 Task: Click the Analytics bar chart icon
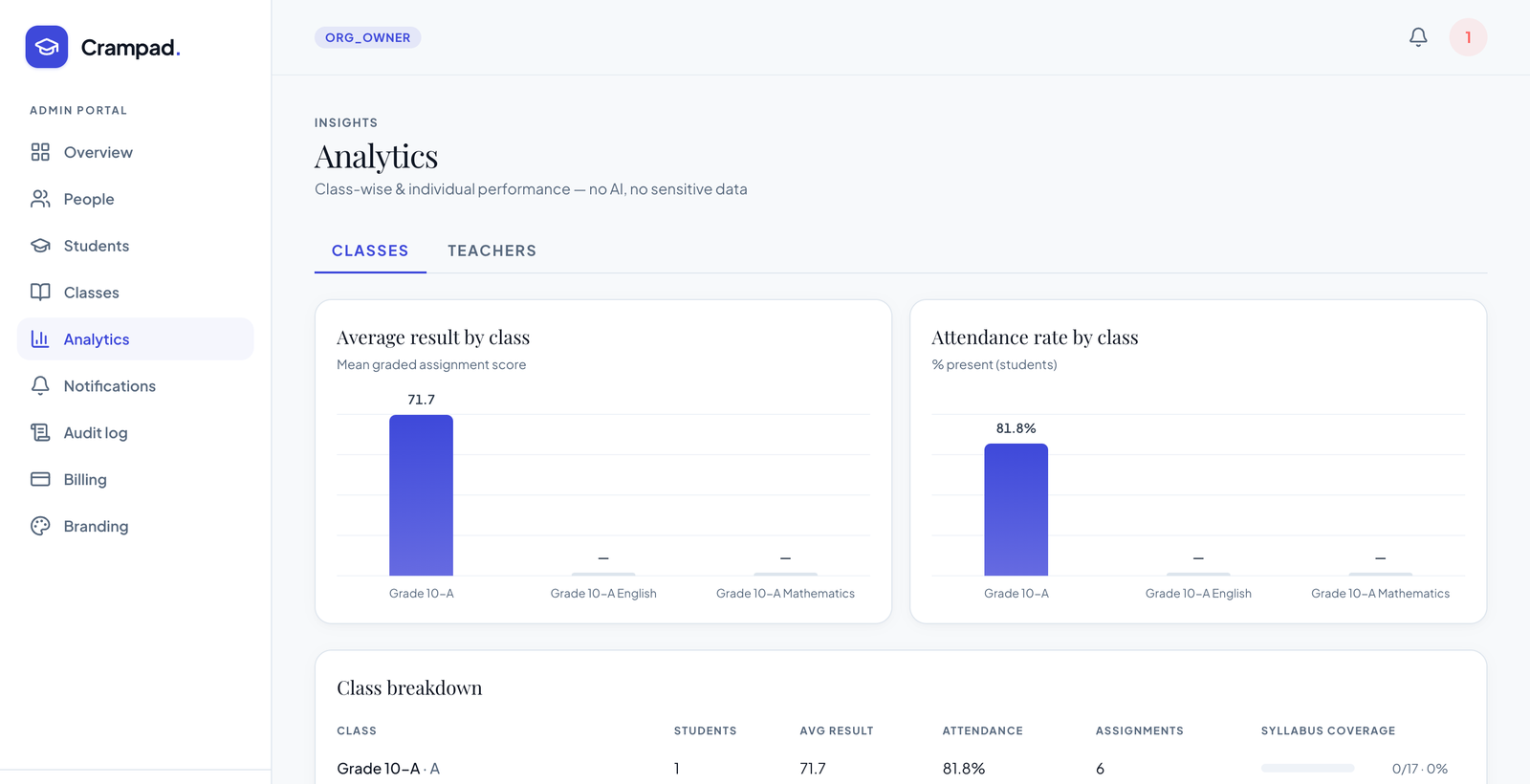(x=40, y=339)
